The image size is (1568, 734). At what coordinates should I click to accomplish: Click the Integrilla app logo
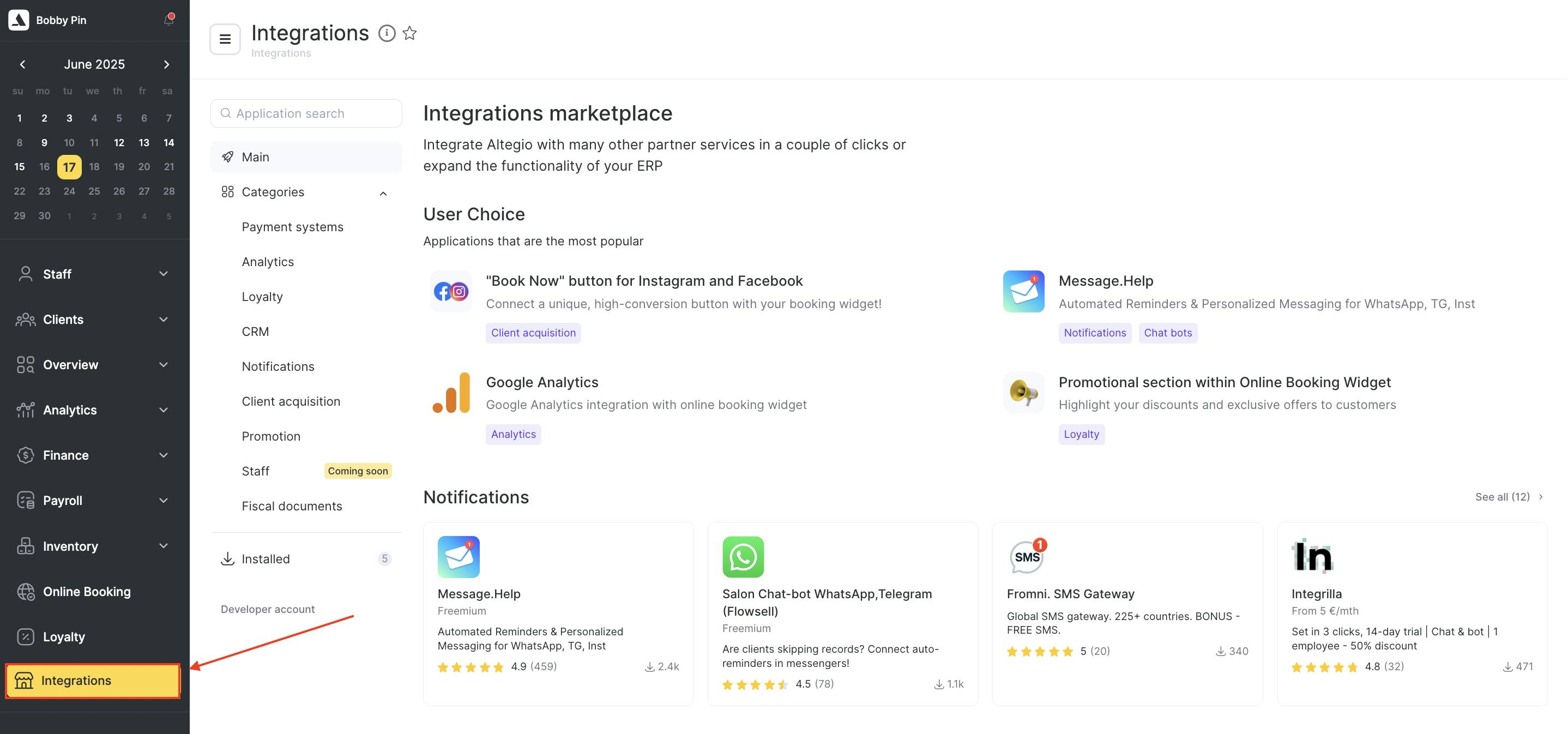click(1312, 556)
